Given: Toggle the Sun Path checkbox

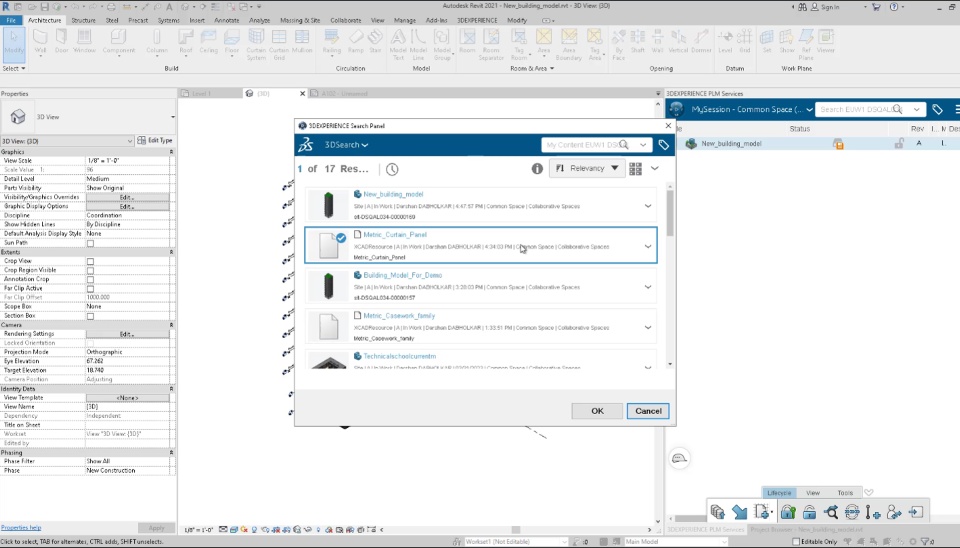Looking at the screenshot, I should 90,243.
